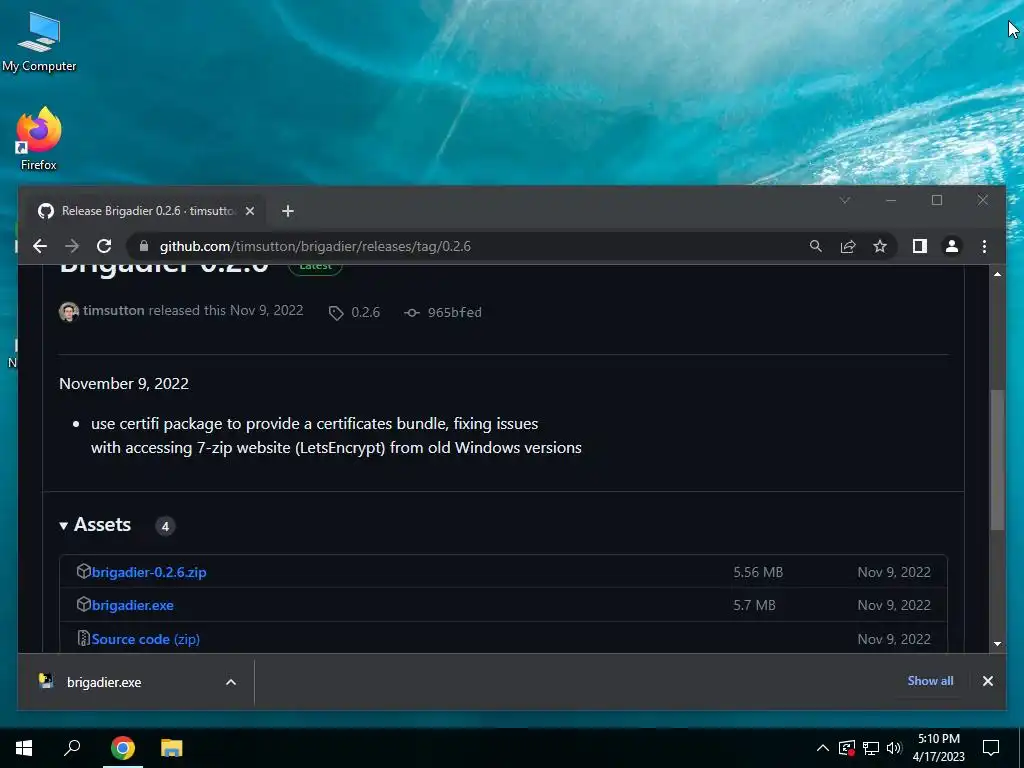
Task: Click the assets count badge 4
Action: [165, 526]
